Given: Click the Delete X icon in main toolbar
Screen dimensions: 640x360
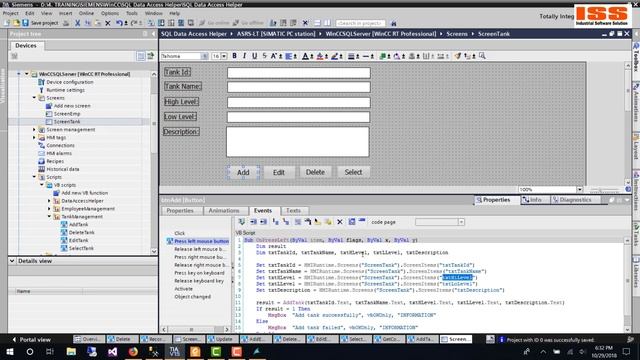Looking at the screenshot, I should (x=108, y=23).
